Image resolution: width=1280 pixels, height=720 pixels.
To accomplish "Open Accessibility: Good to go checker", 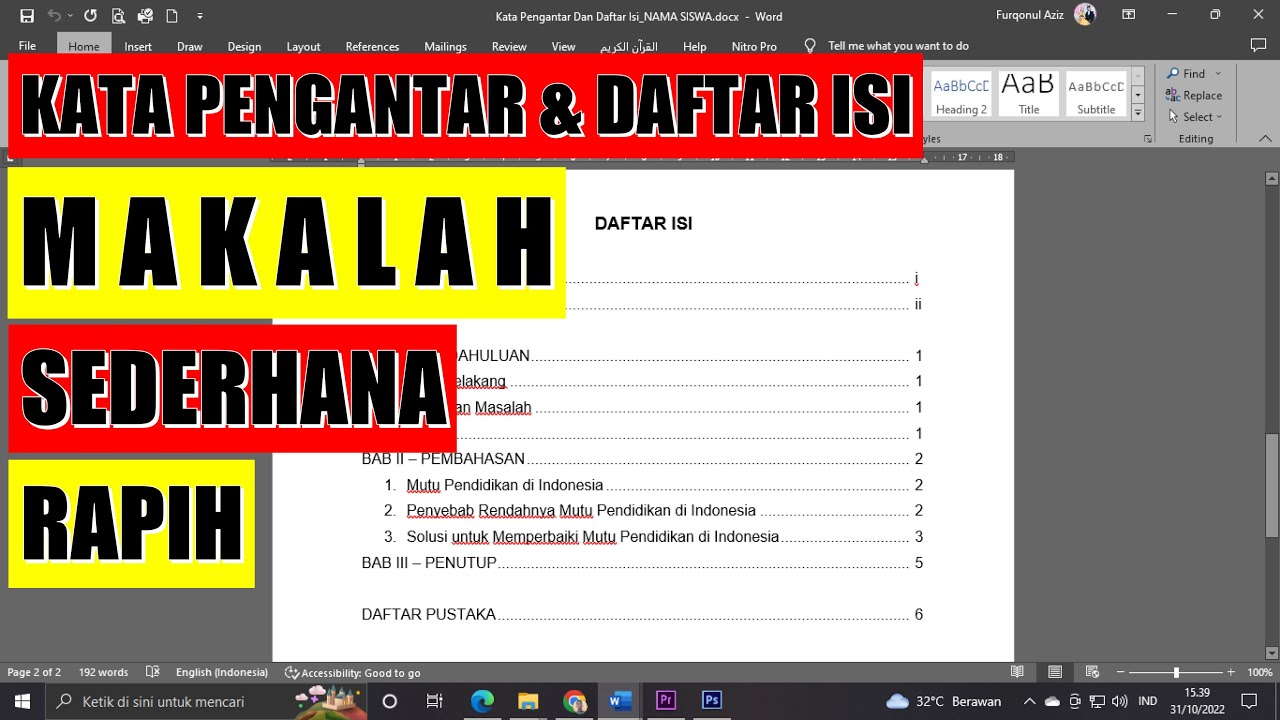I will click(x=352, y=672).
